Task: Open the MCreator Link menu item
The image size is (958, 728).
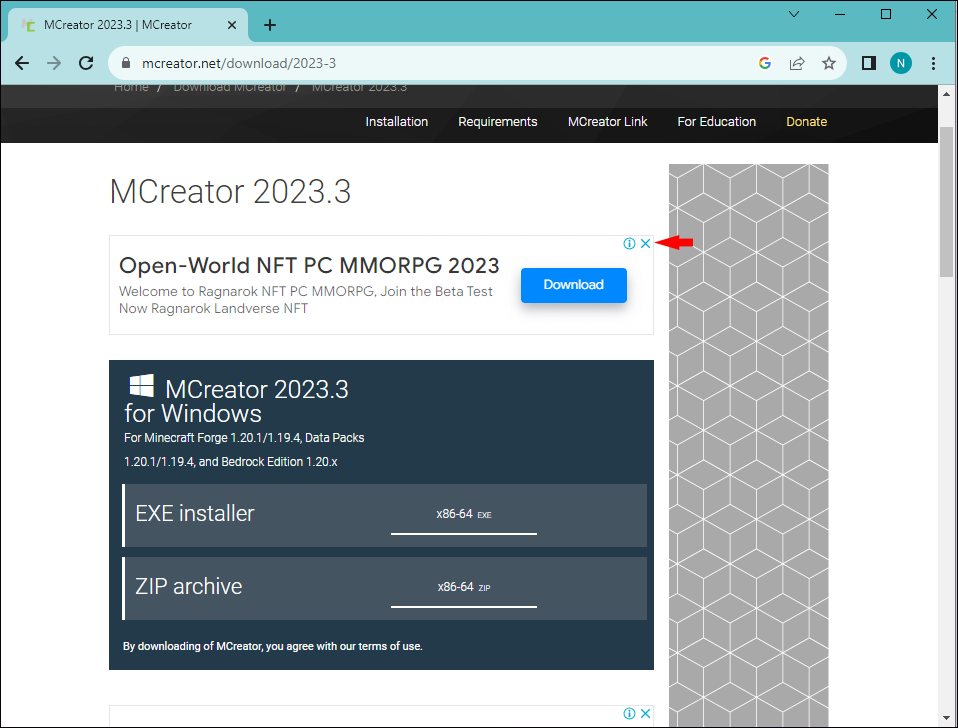Action: tap(607, 122)
